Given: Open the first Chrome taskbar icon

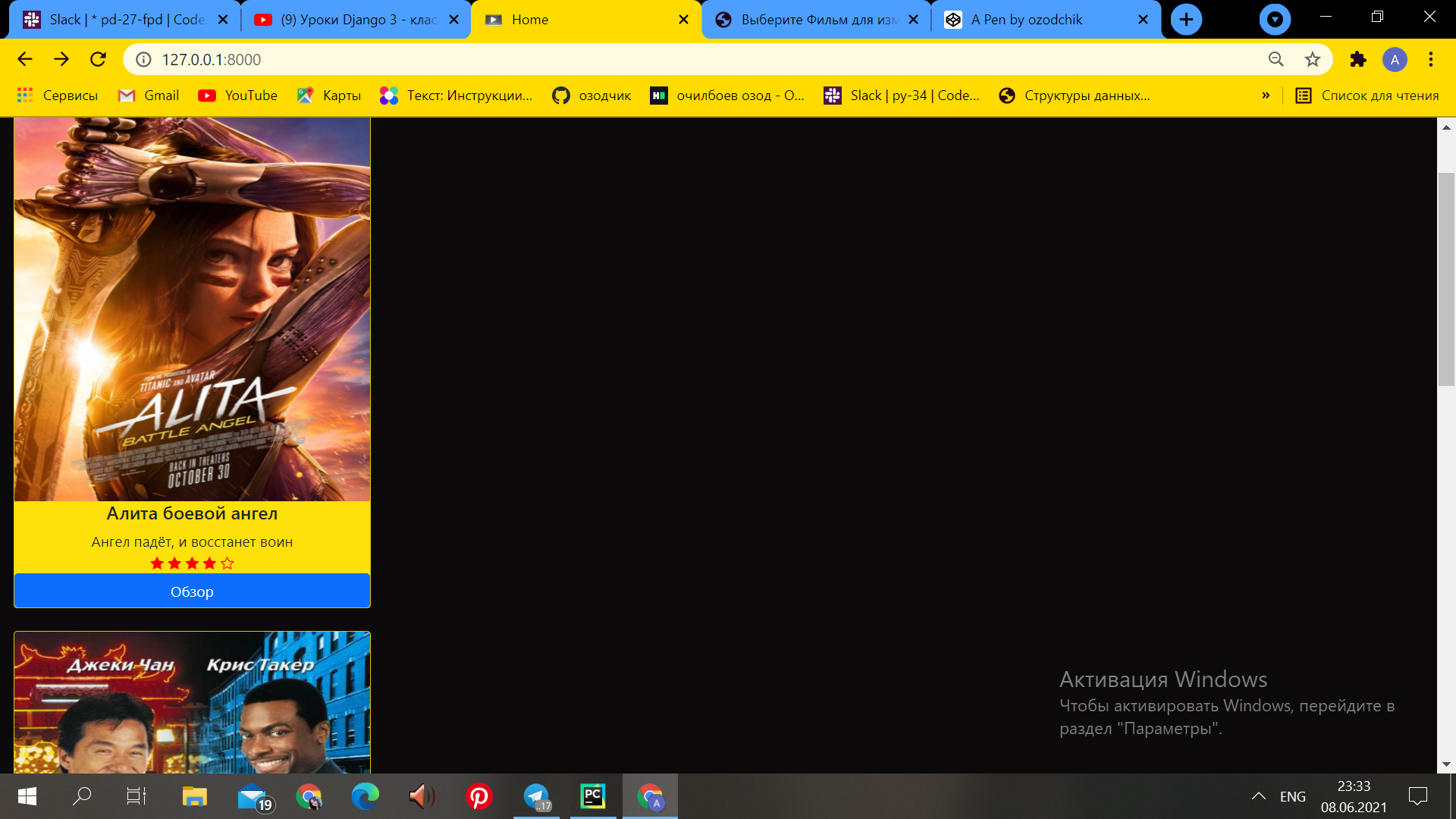Looking at the screenshot, I should [x=309, y=796].
